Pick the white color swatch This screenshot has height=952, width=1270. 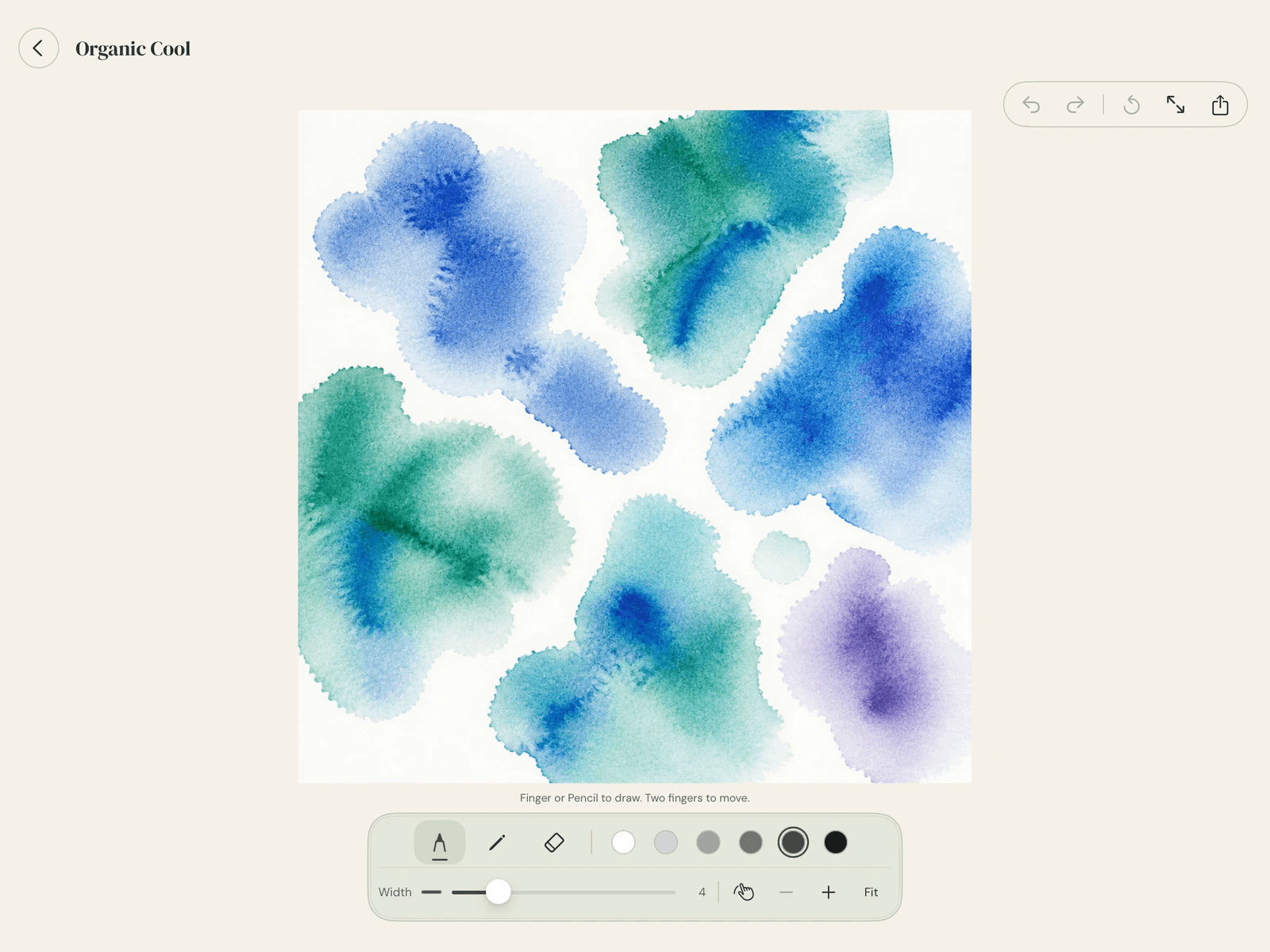coord(623,843)
